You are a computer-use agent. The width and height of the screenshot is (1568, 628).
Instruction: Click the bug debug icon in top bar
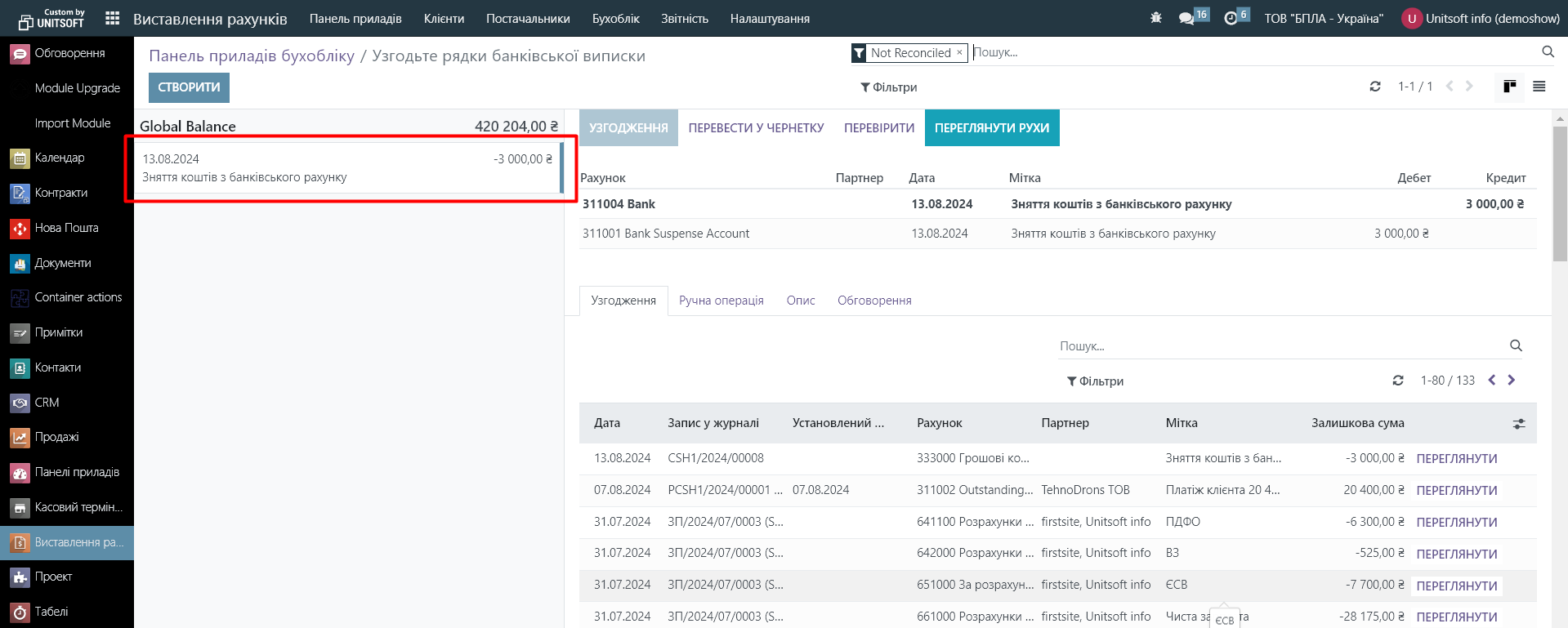point(1155,18)
